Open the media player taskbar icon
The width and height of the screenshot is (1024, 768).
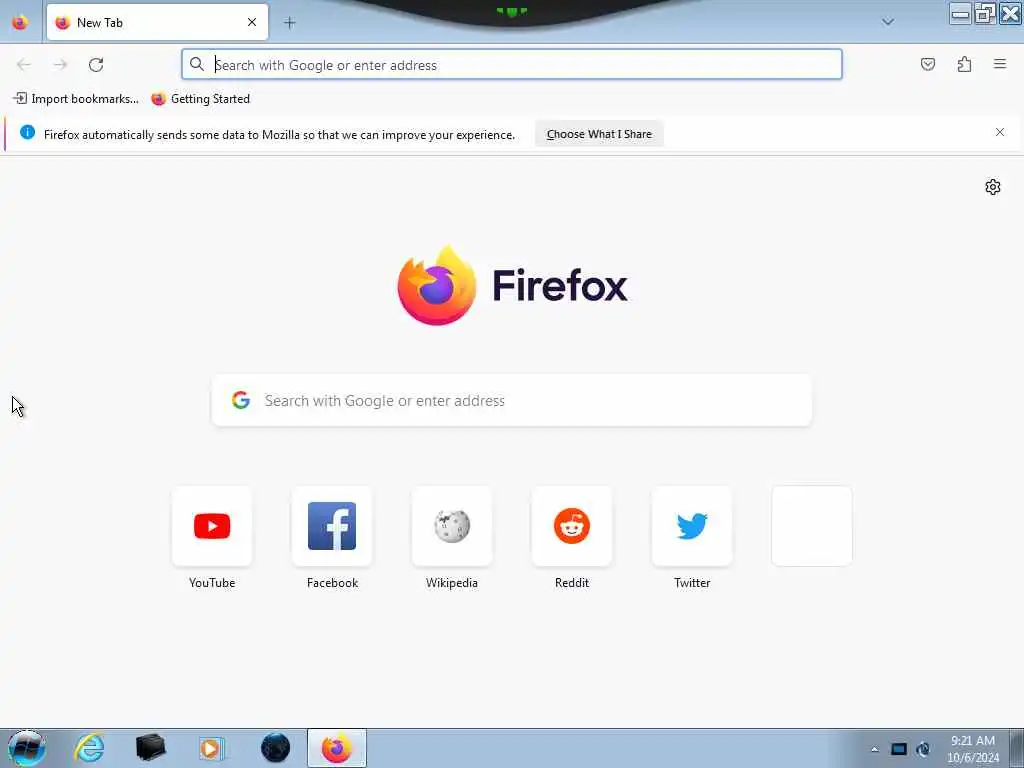(211, 748)
